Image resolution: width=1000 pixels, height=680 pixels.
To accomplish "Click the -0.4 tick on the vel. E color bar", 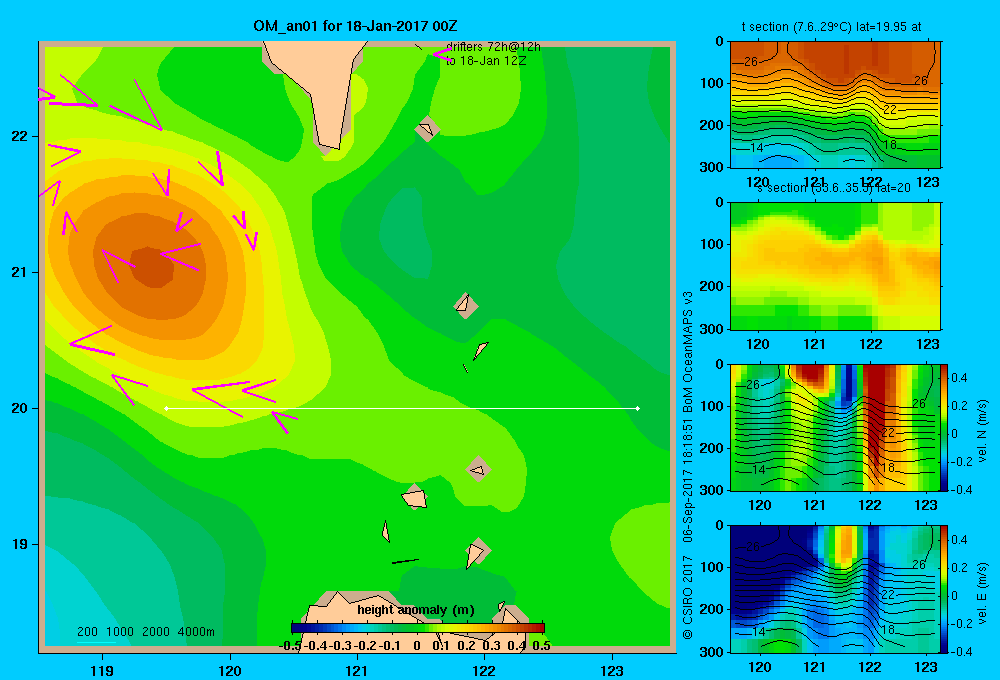I will click(961, 651).
